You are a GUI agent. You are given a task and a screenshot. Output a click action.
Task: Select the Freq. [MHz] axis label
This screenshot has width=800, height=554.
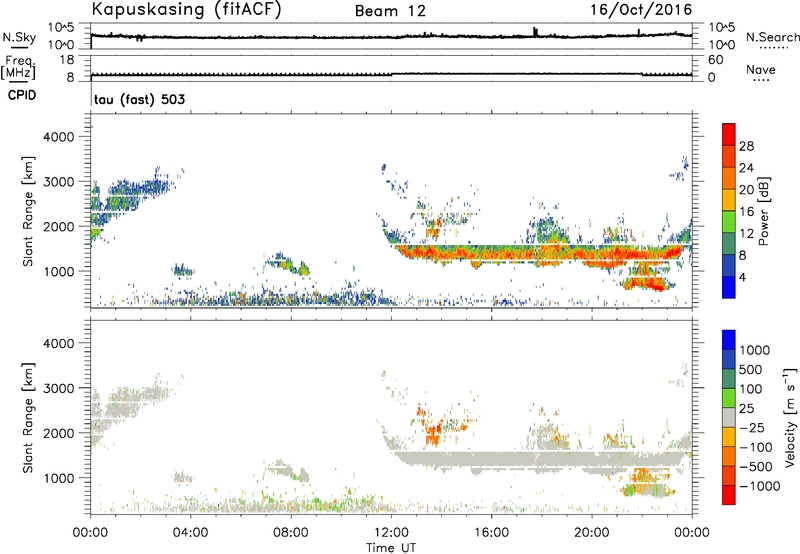click(x=19, y=67)
